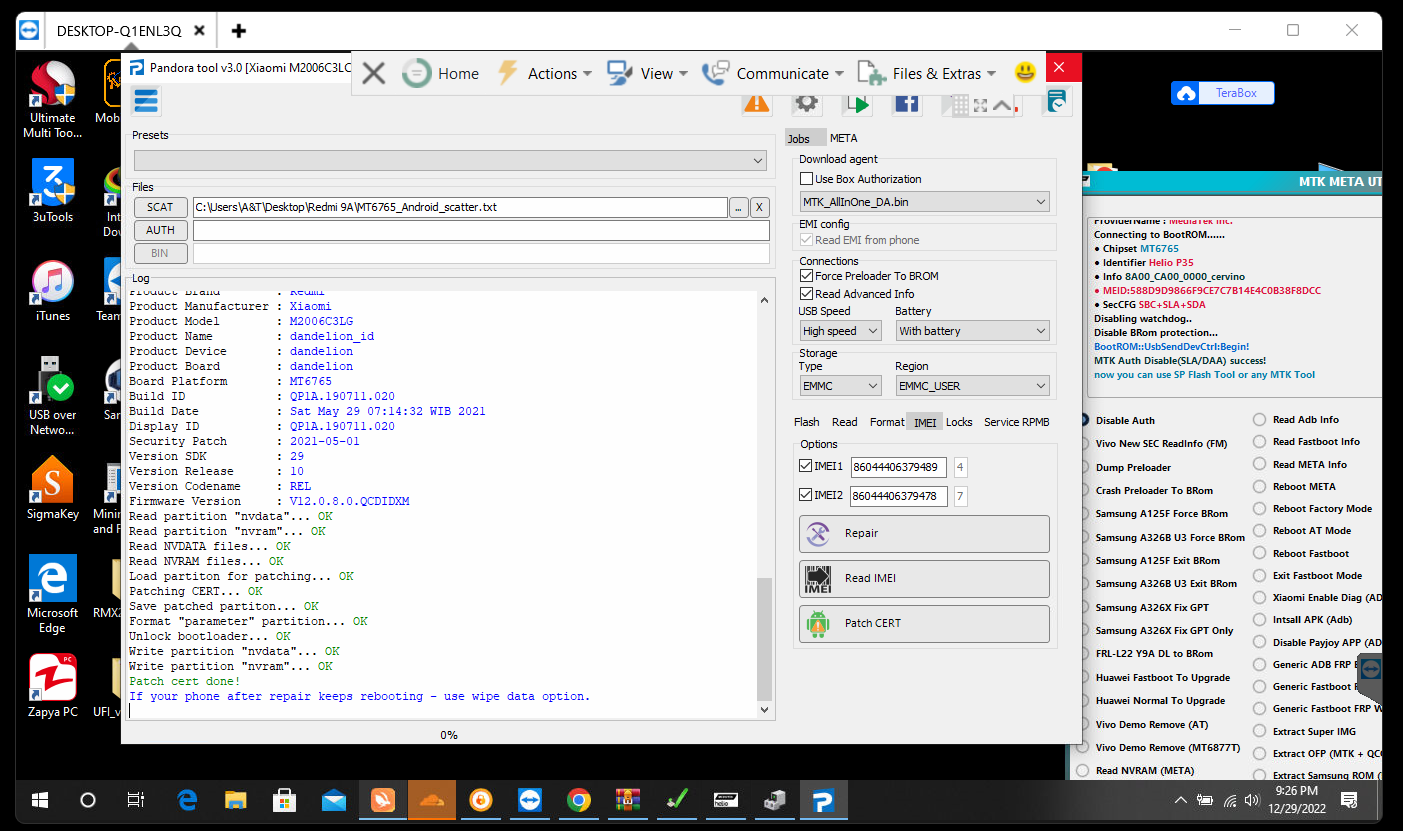Clear the scatter path with X button
This screenshot has height=831, width=1403.
point(760,207)
